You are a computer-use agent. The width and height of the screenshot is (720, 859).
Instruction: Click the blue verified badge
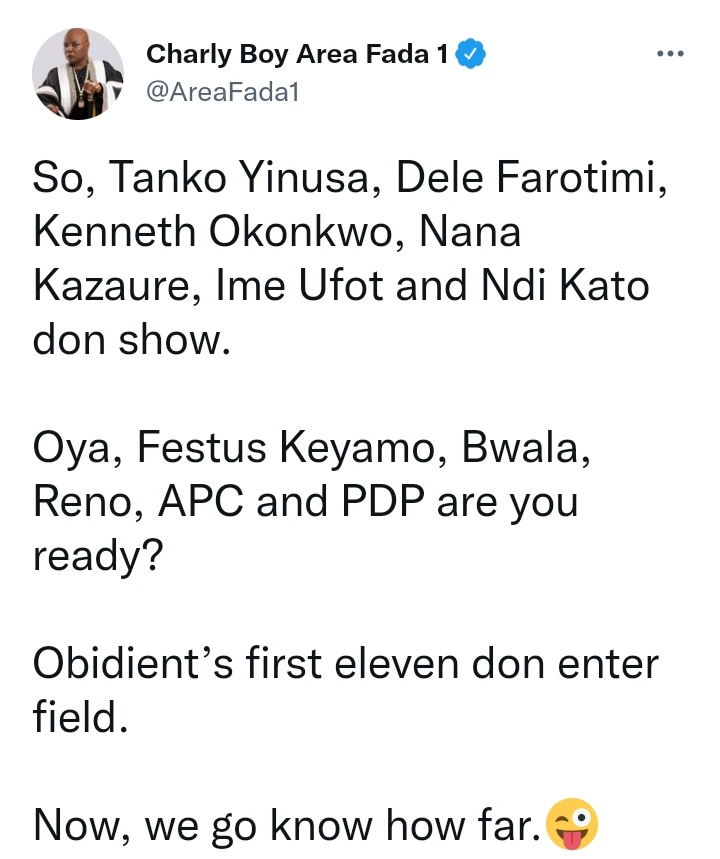(x=471, y=55)
